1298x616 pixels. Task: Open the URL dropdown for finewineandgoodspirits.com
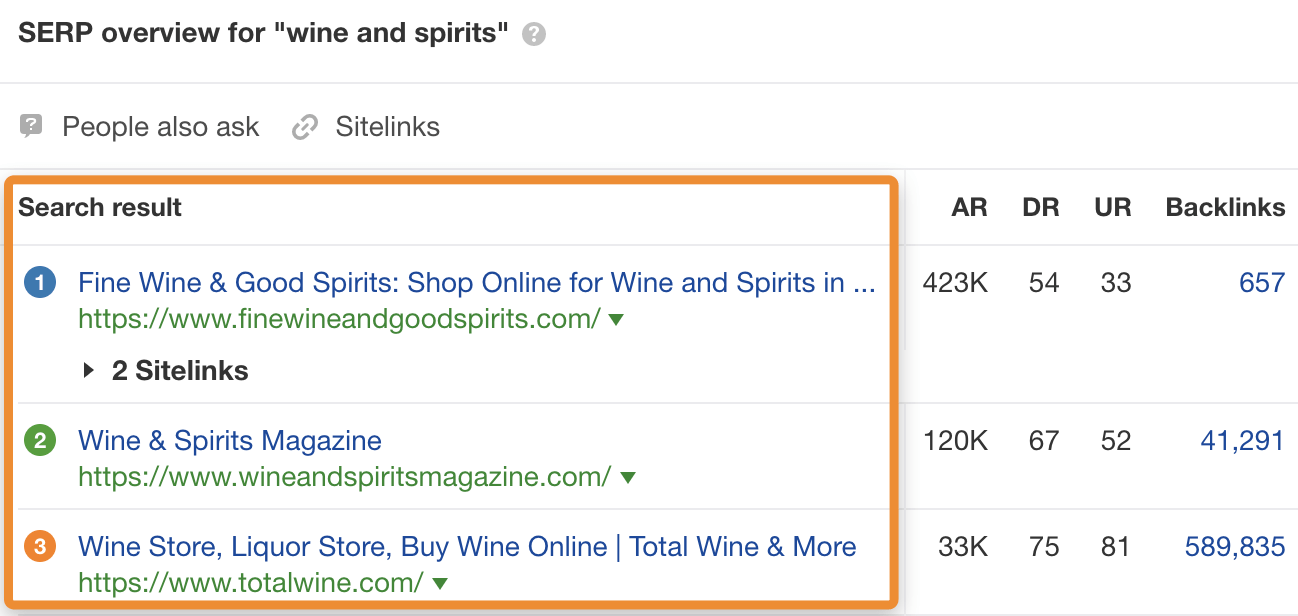point(616,319)
